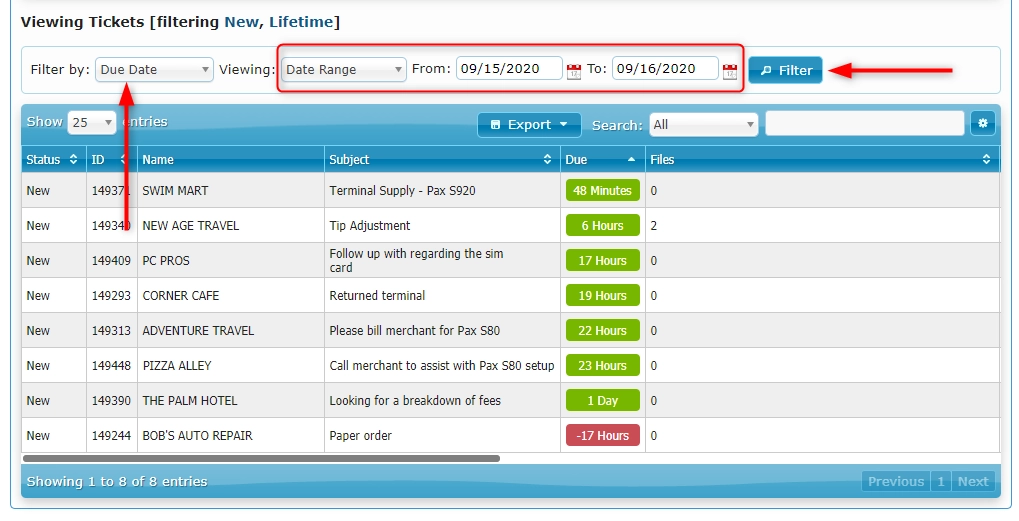Screen dimensions: 1019x521
Task: Open the Search All category dropdown
Action: pos(704,125)
